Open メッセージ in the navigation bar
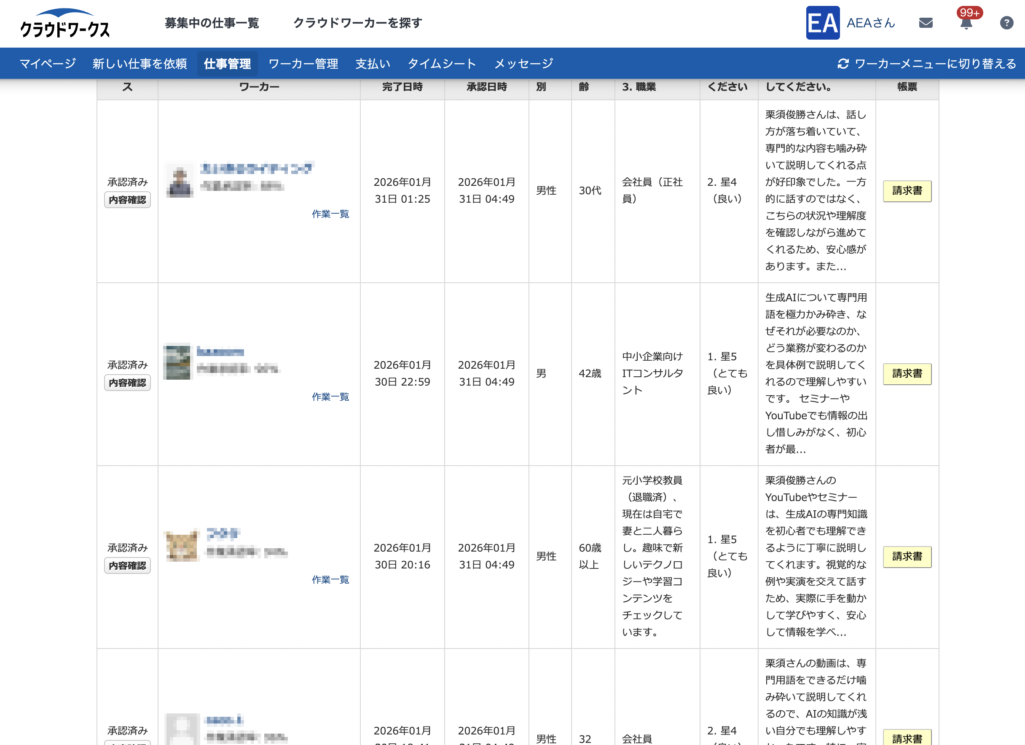1025x745 pixels. (523, 64)
